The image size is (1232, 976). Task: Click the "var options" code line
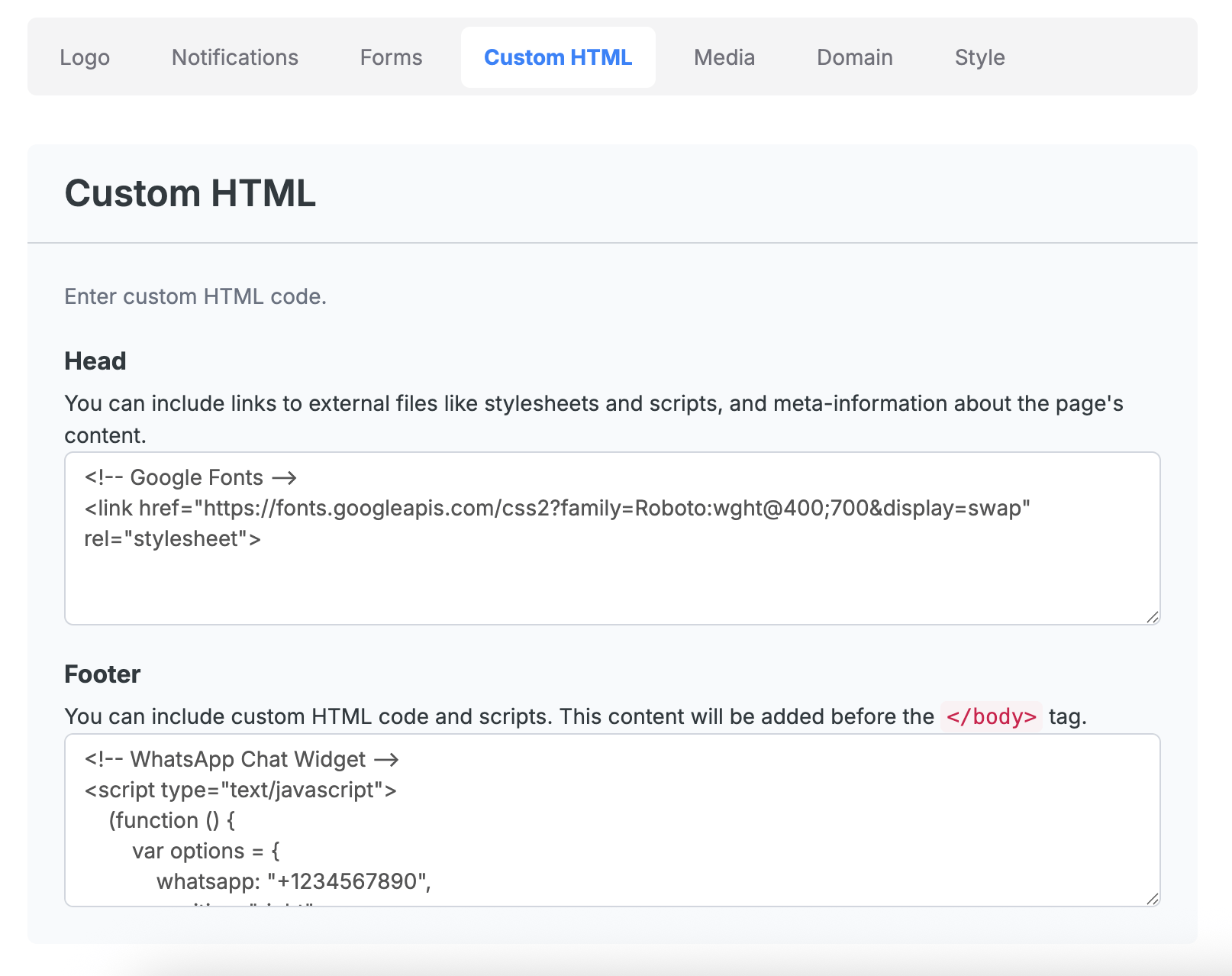coord(206,852)
